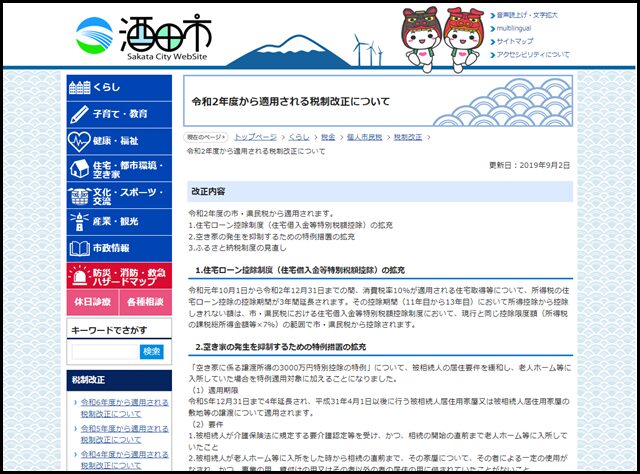
Task: Click the open book icon for 市政情報
Action: [x=79, y=248]
